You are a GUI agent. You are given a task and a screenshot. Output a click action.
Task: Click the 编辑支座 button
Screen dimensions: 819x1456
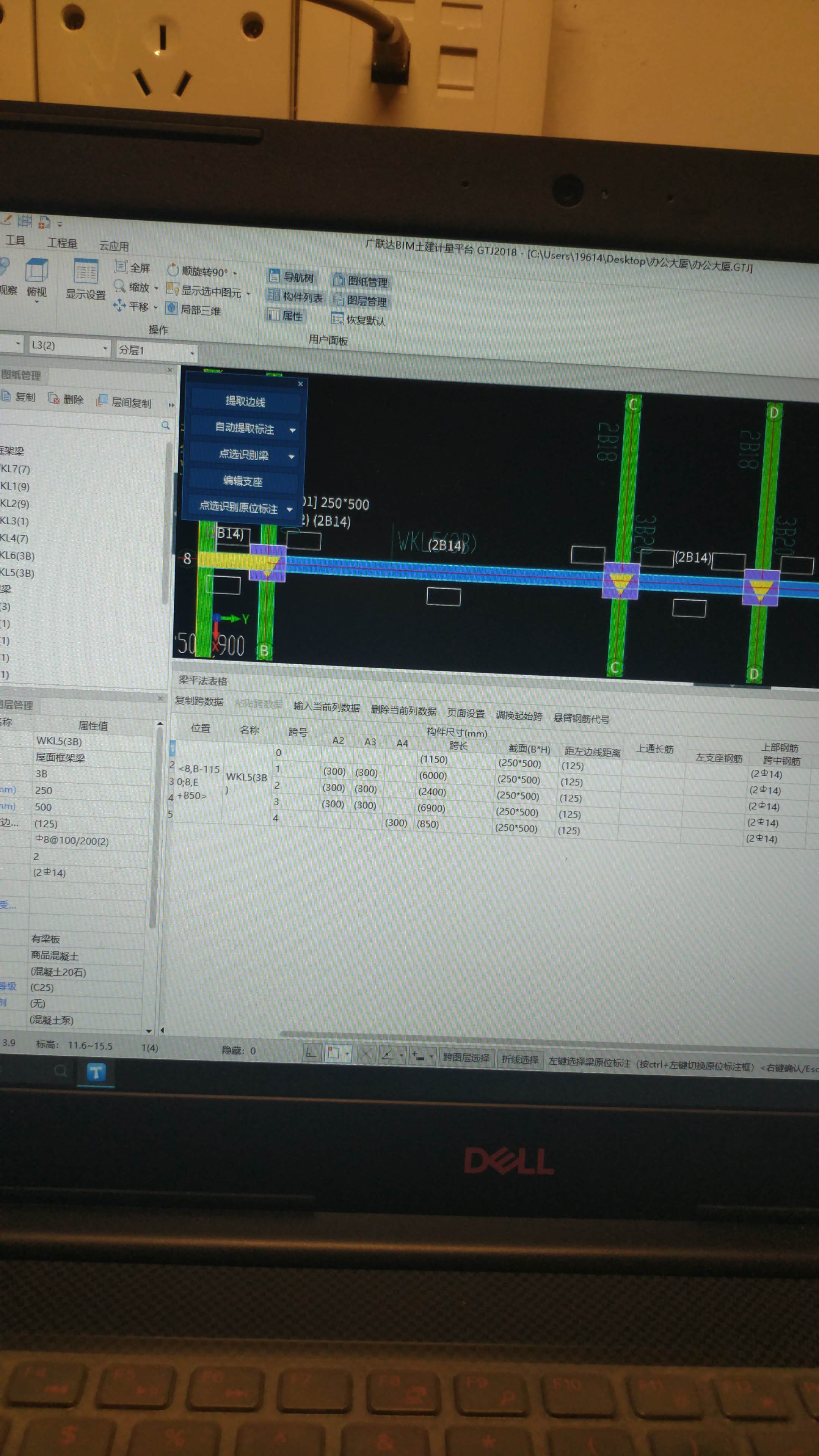pos(243,481)
